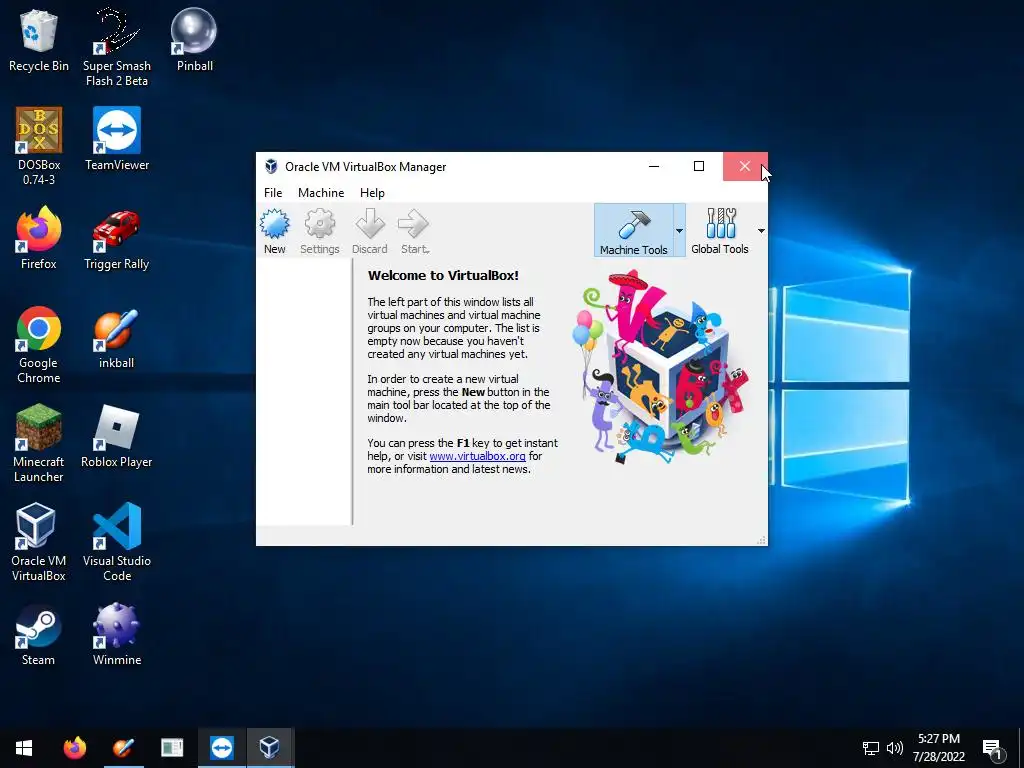
Task: Click the empty virtual machine list pane
Action: (304, 392)
